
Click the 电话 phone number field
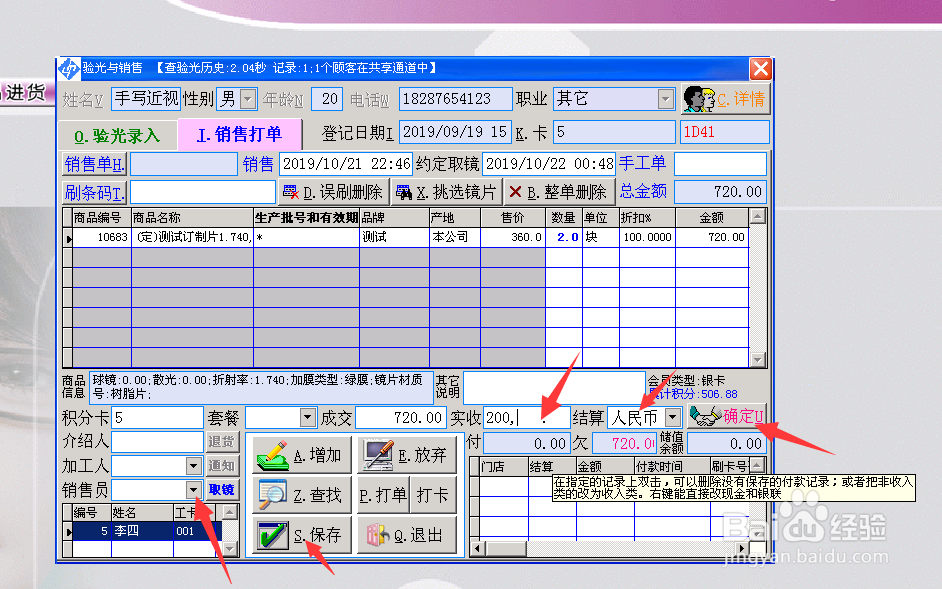pyautogui.click(x=455, y=99)
